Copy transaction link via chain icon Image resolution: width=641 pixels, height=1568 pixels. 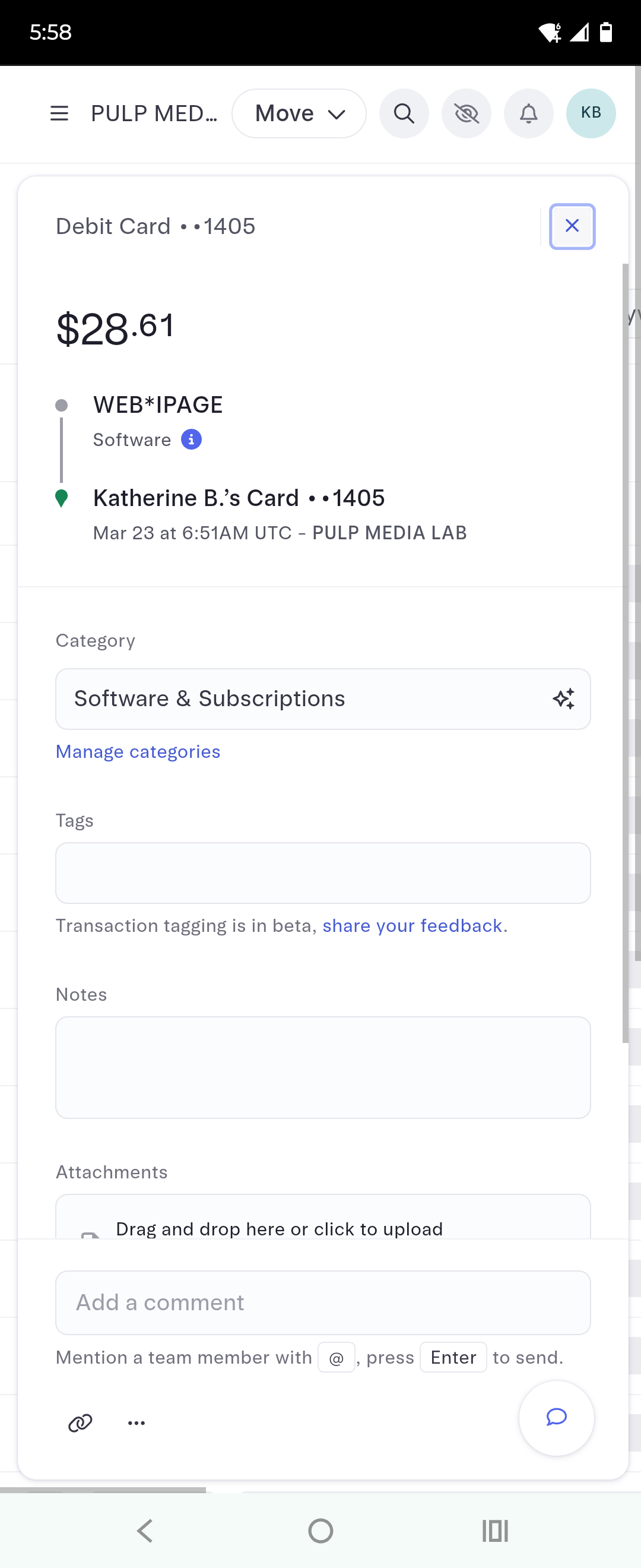80,1422
